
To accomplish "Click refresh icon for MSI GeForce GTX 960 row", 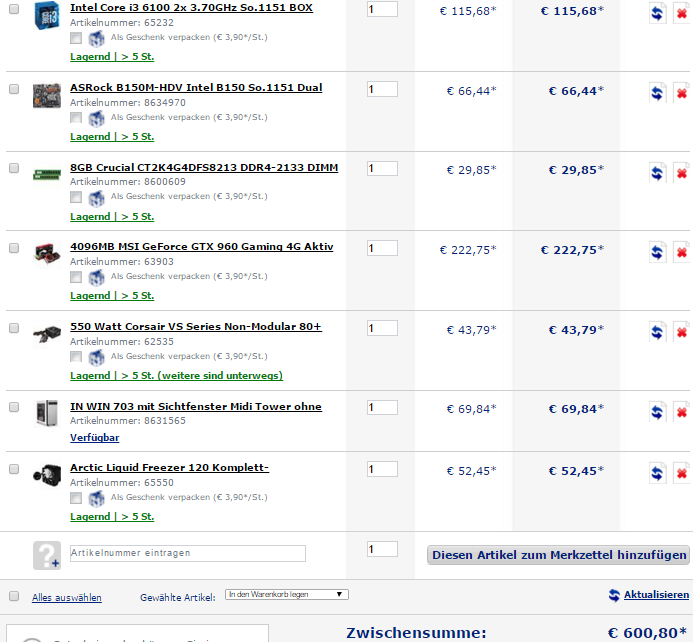I will point(657,252).
